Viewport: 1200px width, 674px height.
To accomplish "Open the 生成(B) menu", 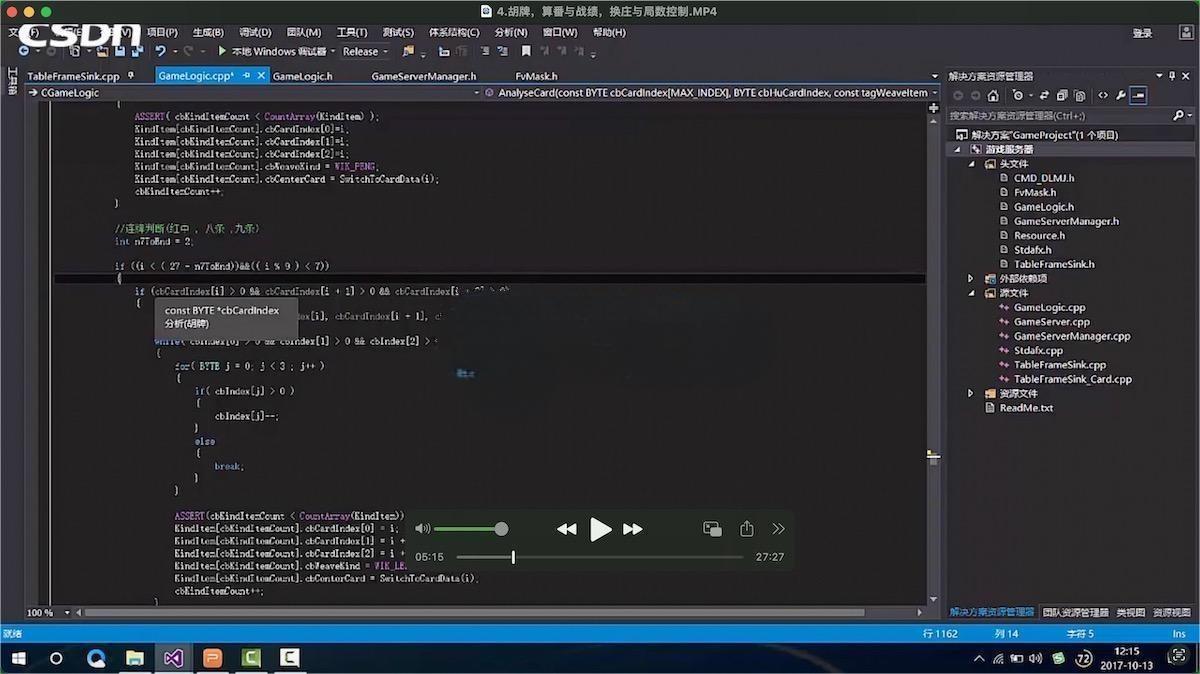I will [x=209, y=32].
